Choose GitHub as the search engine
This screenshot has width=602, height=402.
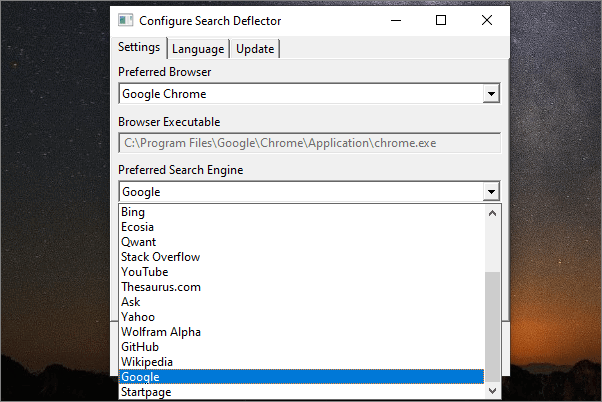pyautogui.click(x=301, y=347)
